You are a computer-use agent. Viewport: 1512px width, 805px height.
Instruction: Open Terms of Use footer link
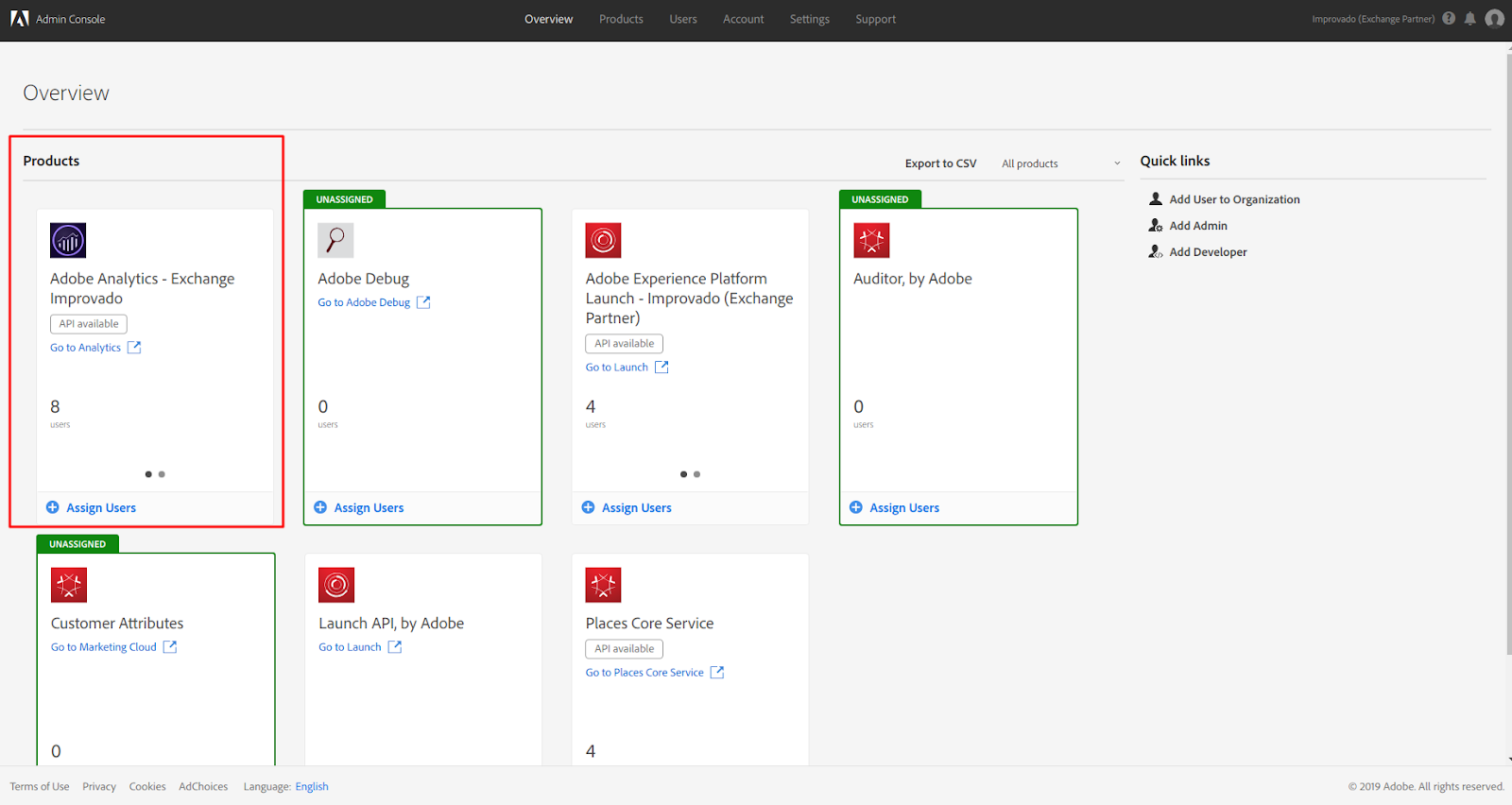point(40,786)
